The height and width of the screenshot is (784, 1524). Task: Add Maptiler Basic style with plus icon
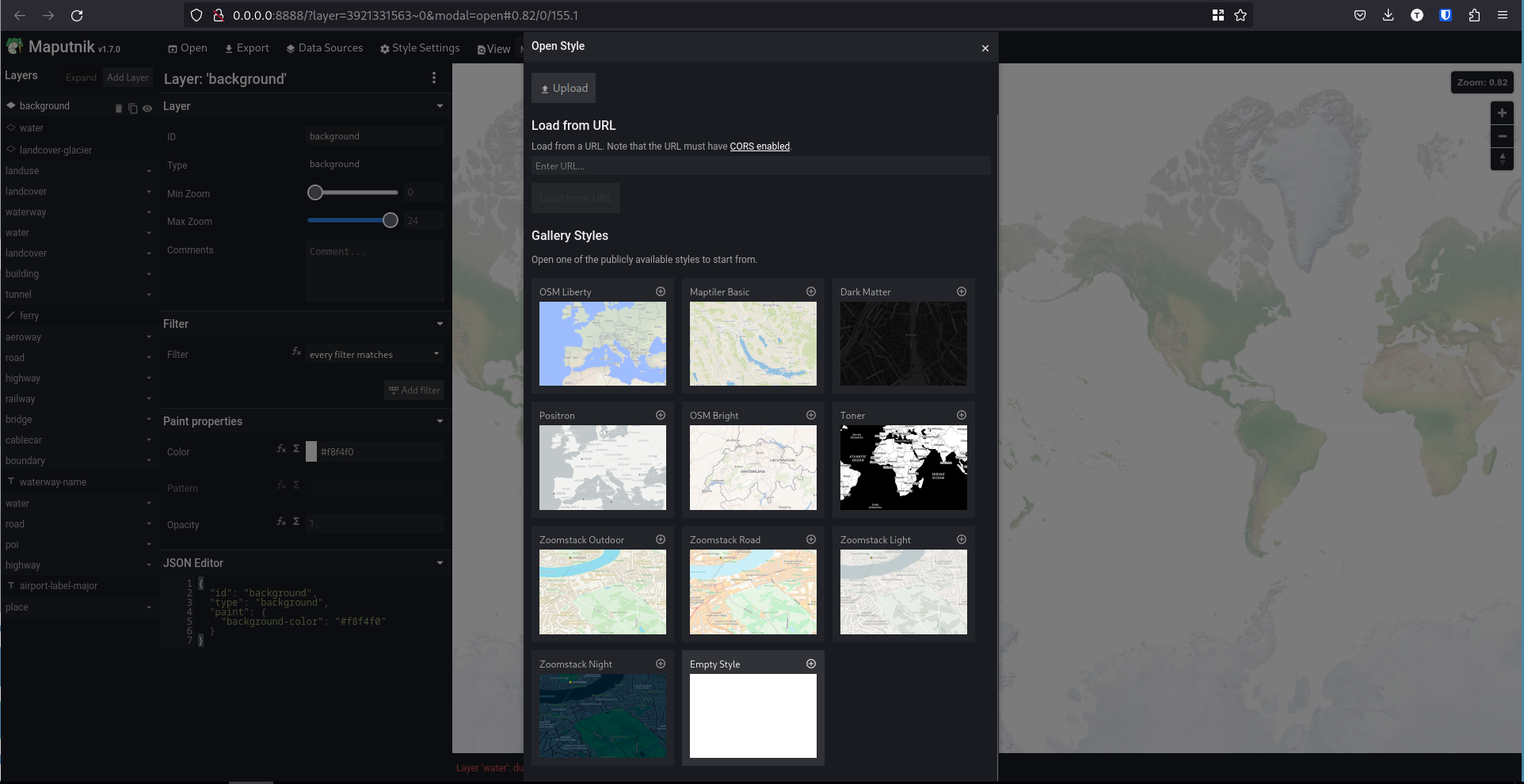pos(811,291)
